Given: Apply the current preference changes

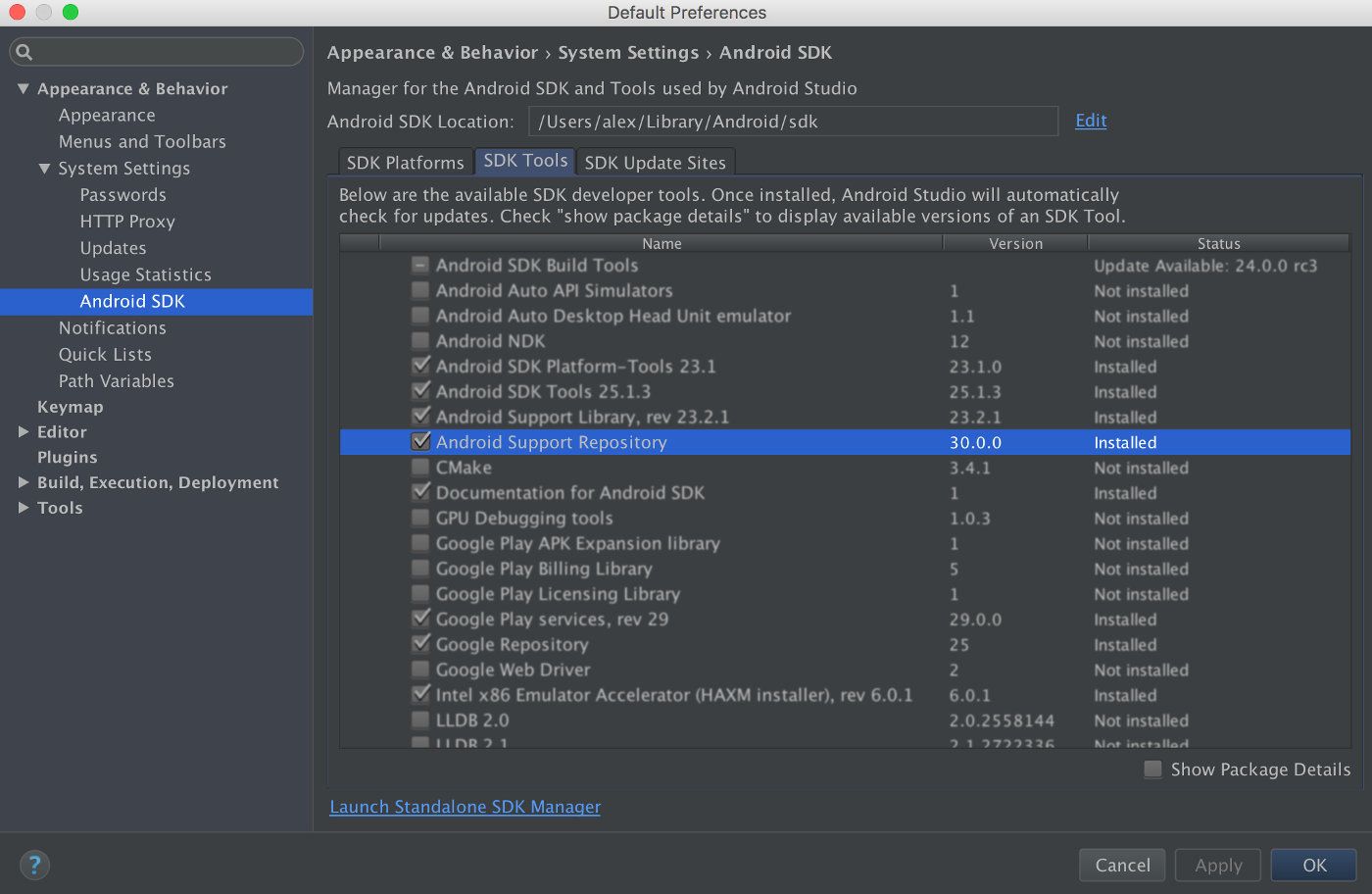Looking at the screenshot, I should click(1217, 865).
